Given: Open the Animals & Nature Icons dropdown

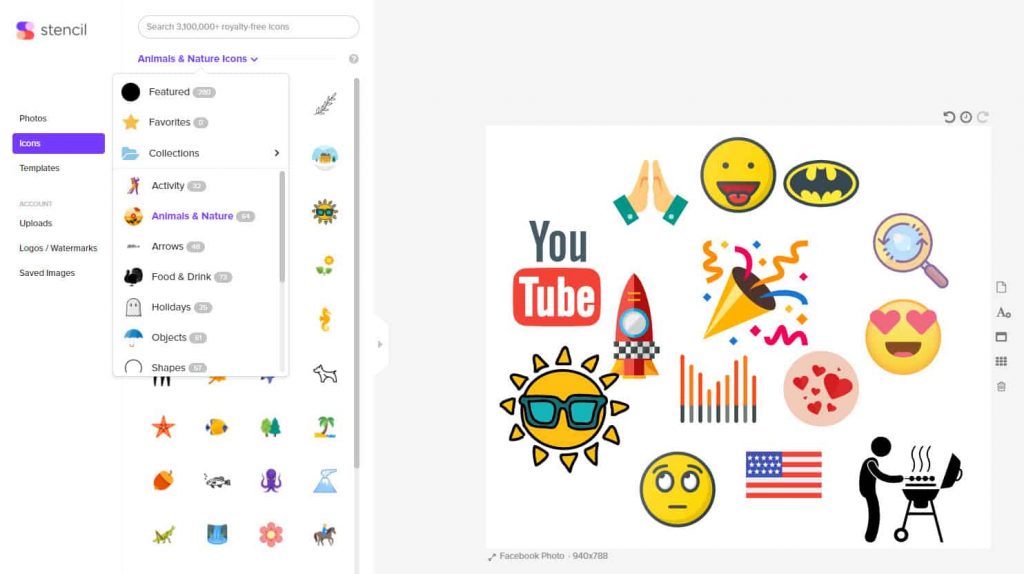Looking at the screenshot, I should [x=197, y=59].
